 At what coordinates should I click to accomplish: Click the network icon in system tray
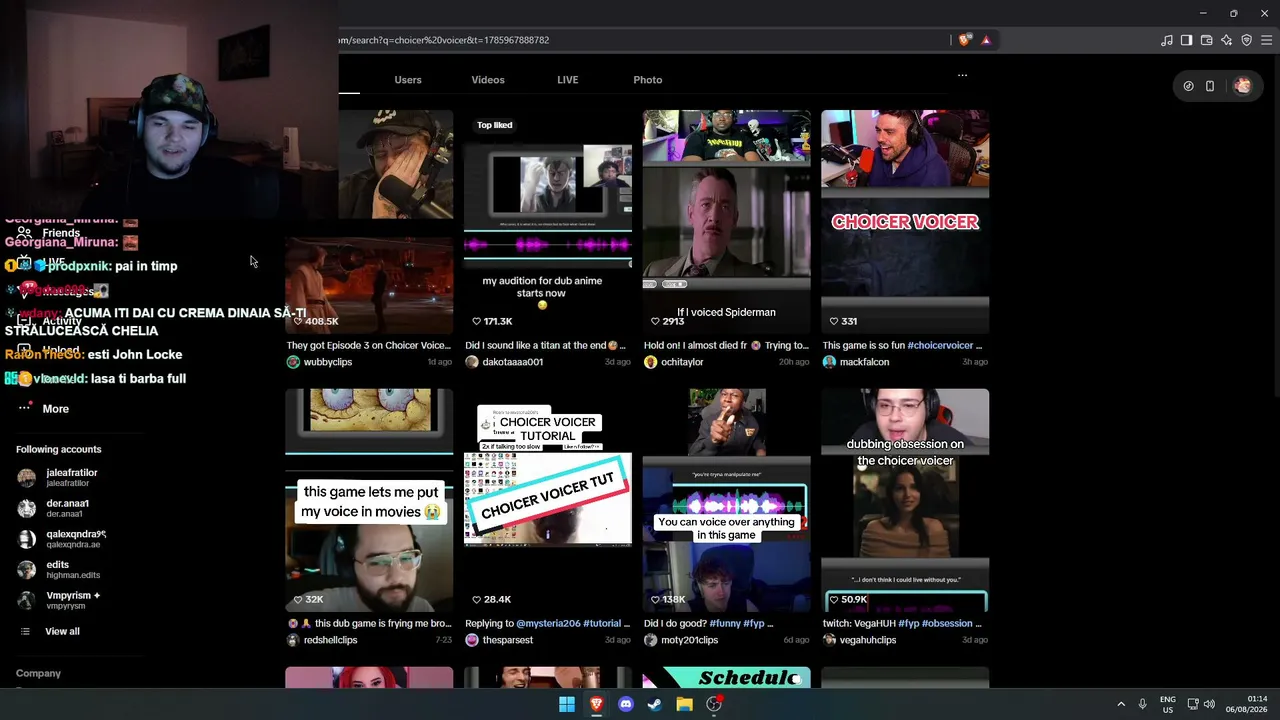coord(1193,704)
